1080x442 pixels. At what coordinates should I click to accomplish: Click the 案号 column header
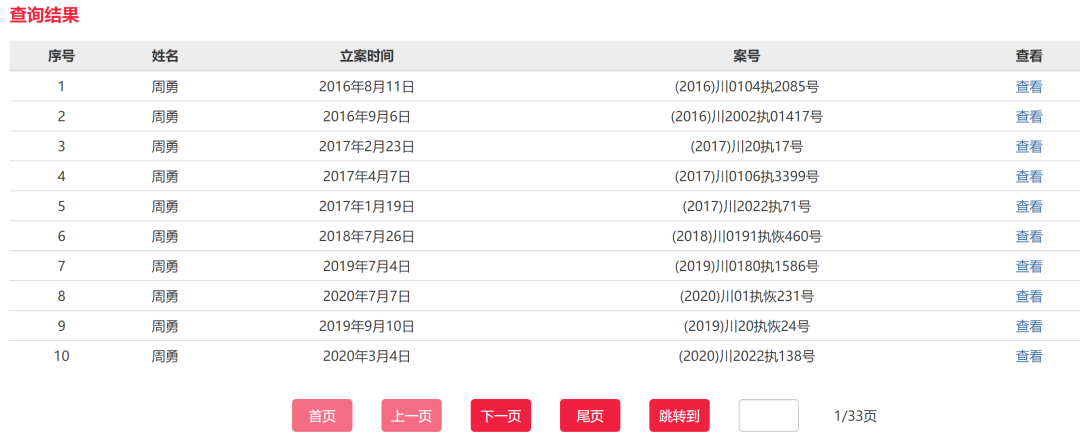[747, 56]
